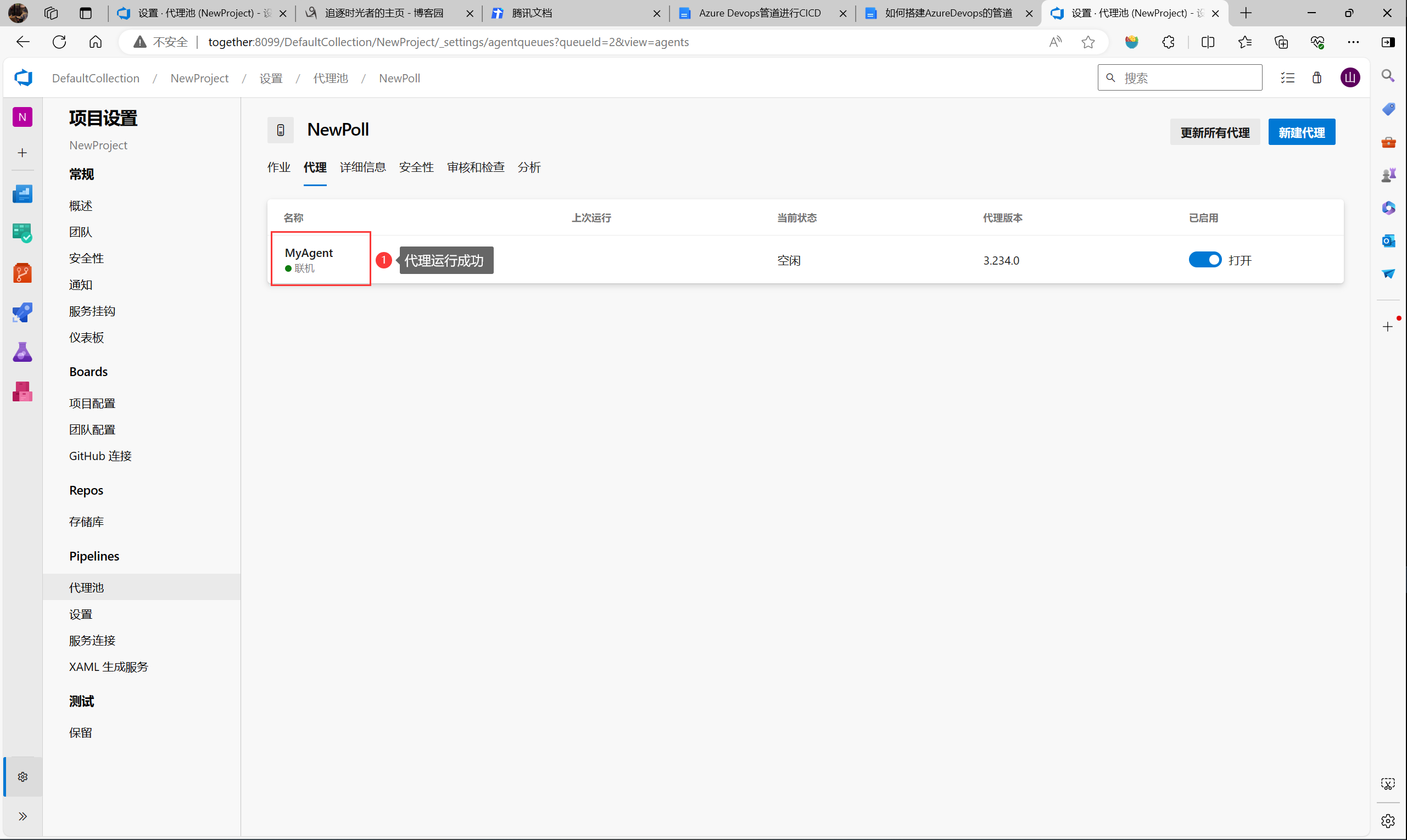Expand the left navigation chevrons
The width and height of the screenshot is (1407, 840).
pyautogui.click(x=23, y=816)
